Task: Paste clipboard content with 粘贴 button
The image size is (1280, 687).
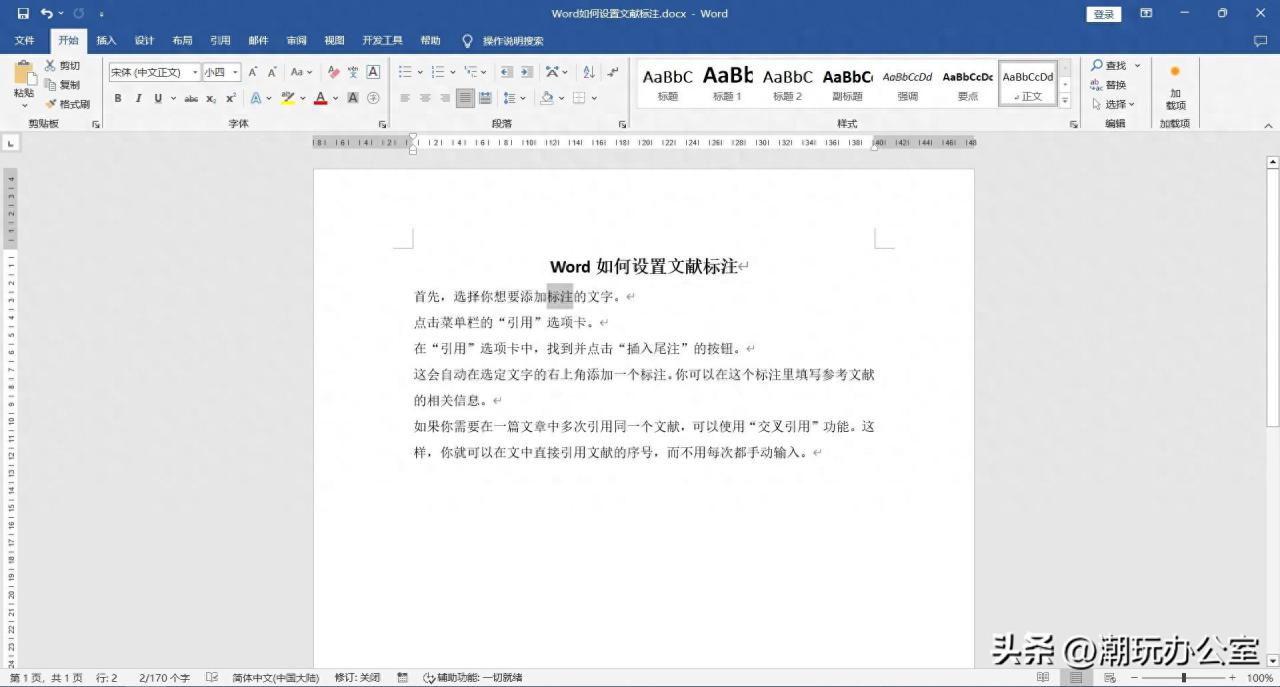Action: tap(23, 84)
